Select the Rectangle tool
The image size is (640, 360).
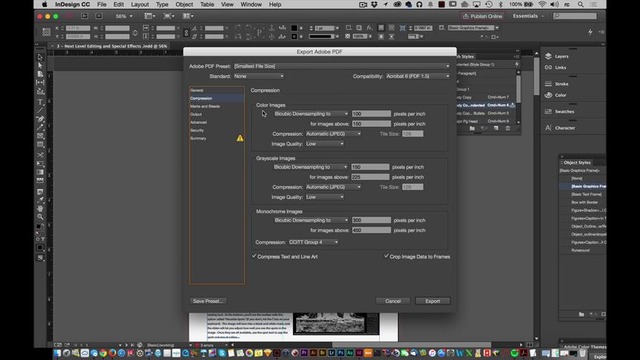coord(40,144)
